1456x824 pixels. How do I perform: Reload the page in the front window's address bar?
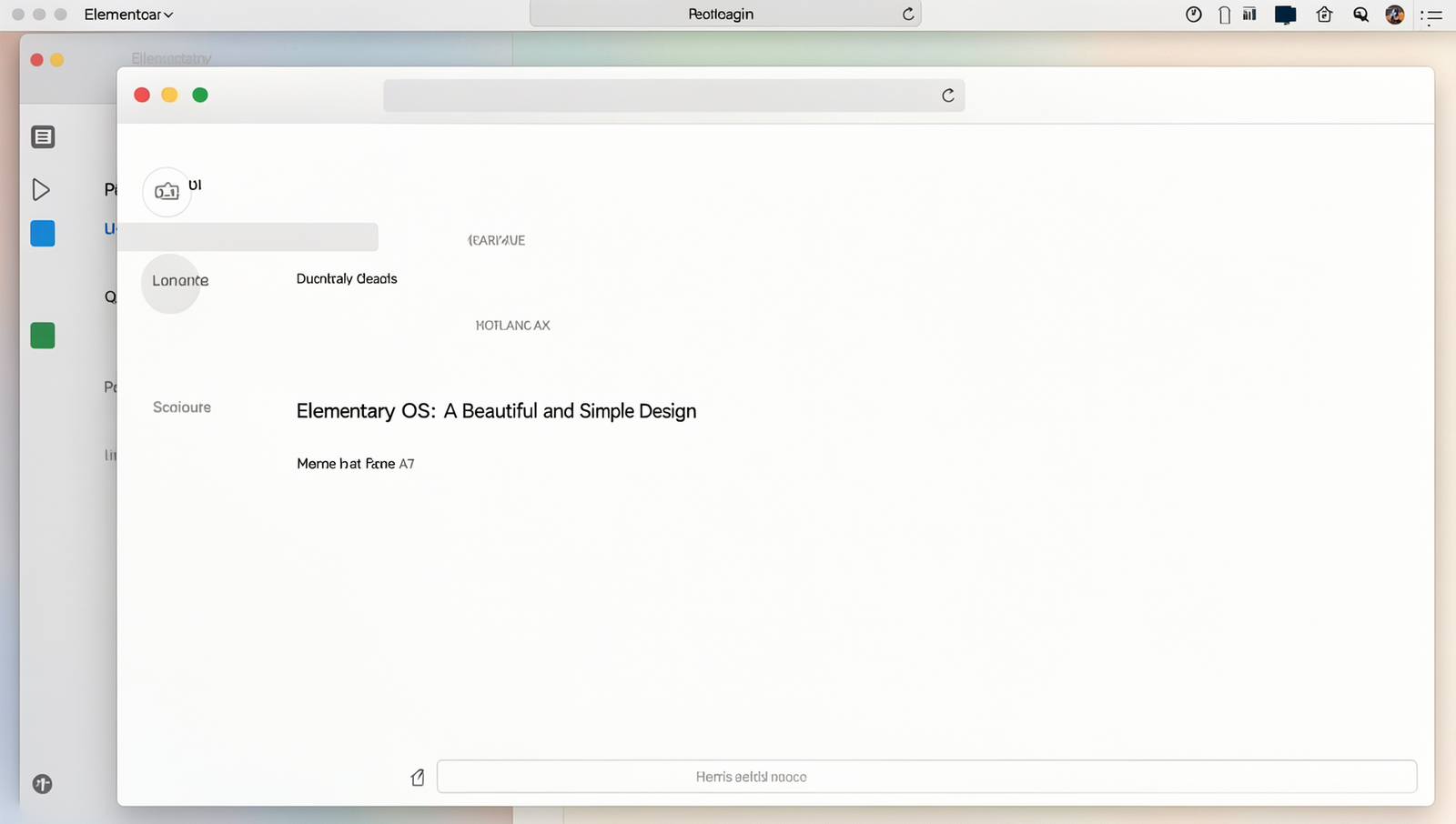pyautogui.click(x=947, y=95)
